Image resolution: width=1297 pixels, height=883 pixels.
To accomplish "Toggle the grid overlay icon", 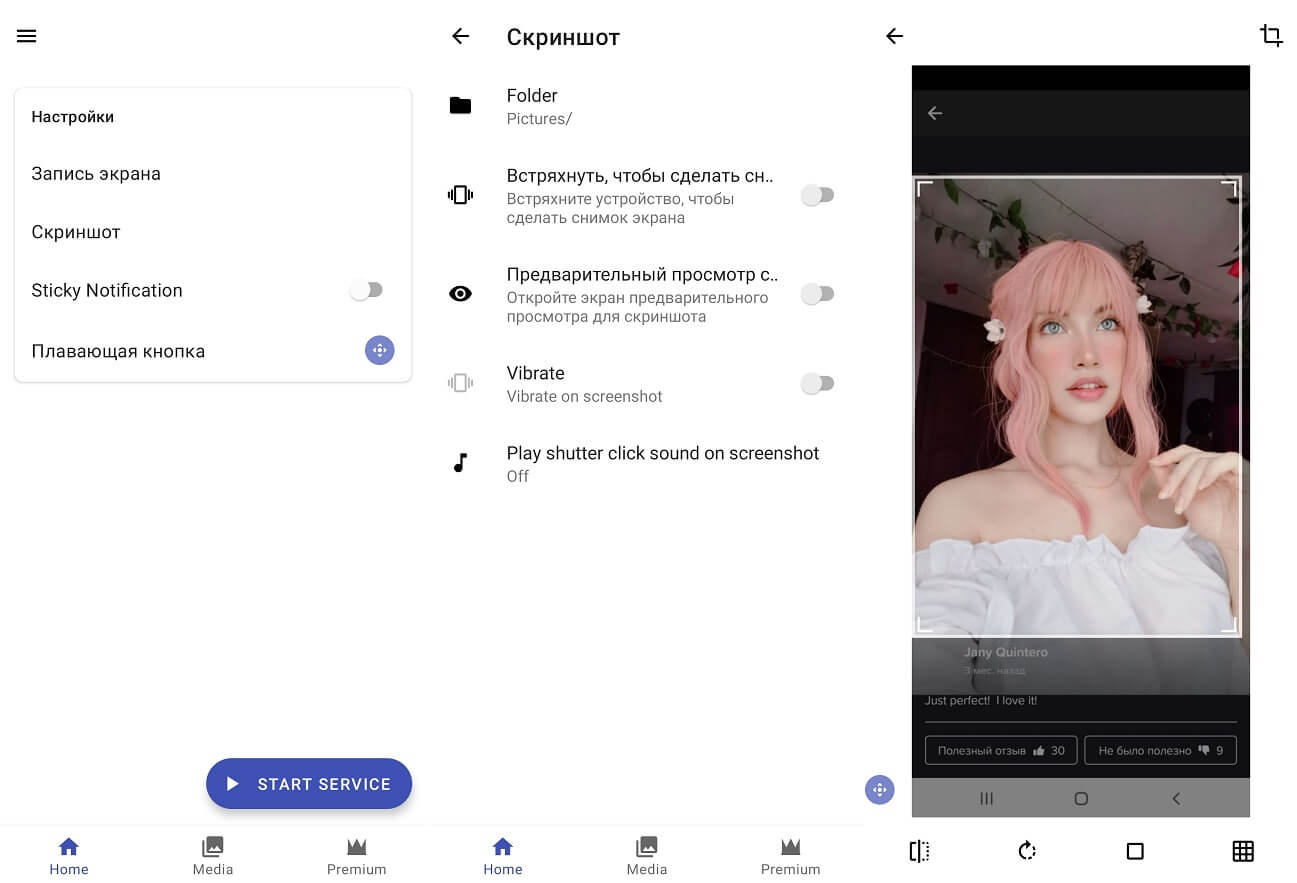I will click(x=1242, y=850).
